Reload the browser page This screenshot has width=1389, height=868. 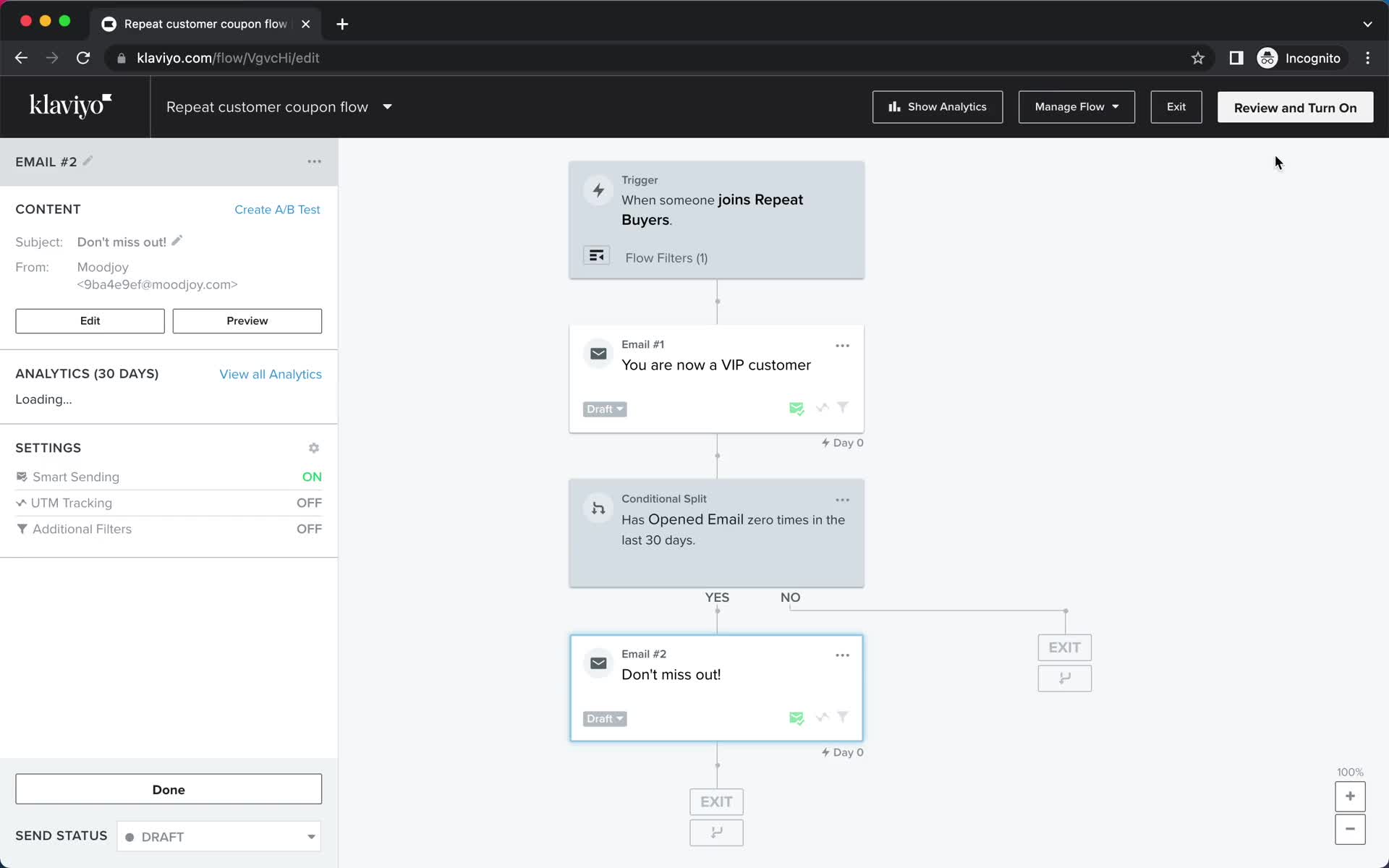click(x=83, y=58)
